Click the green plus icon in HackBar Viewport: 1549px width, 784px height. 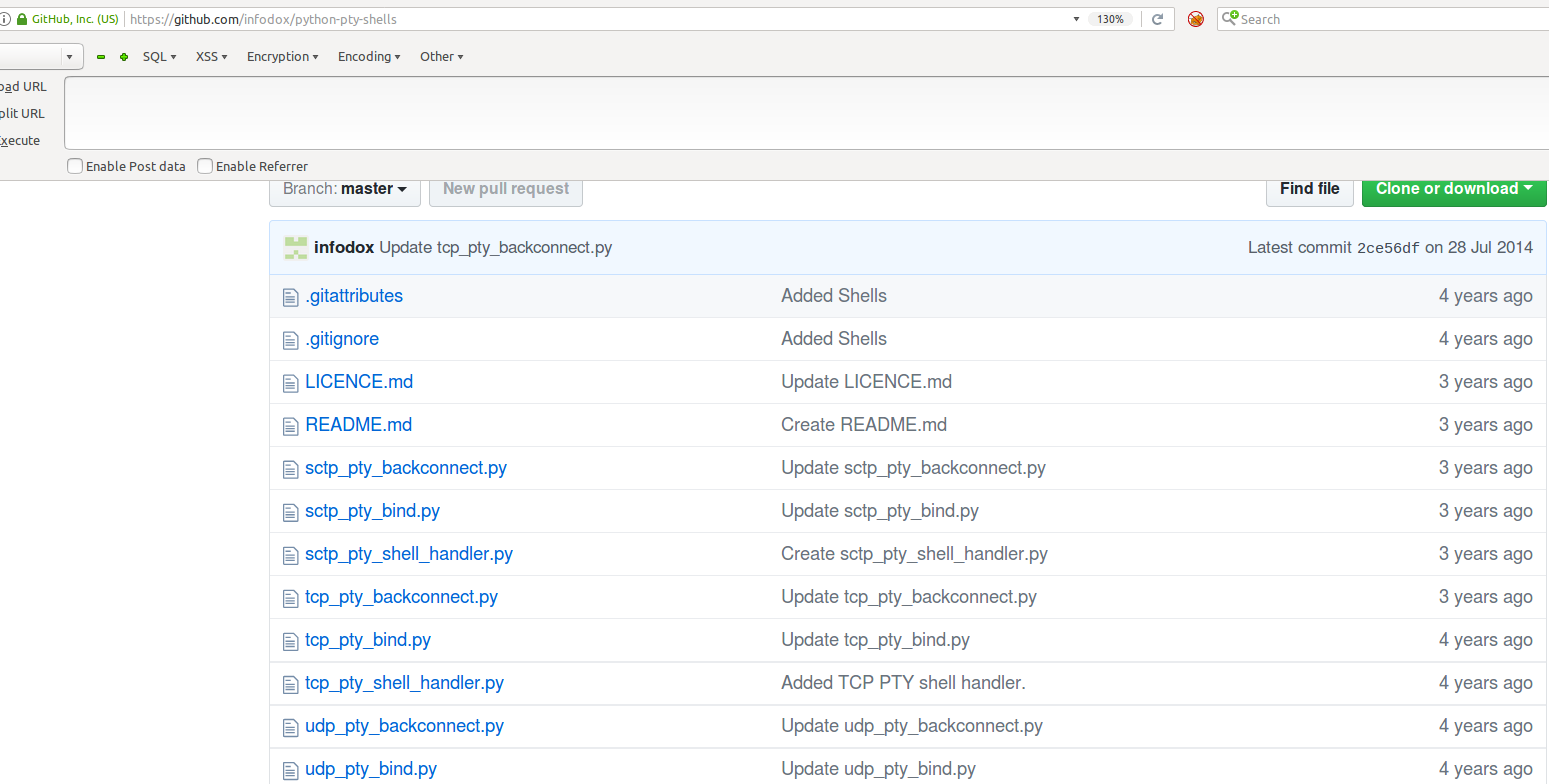tap(124, 57)
